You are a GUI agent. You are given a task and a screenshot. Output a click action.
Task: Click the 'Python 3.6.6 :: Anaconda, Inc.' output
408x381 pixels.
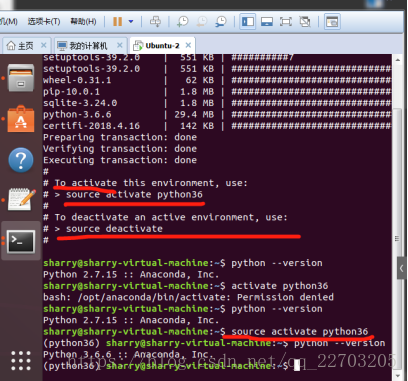pos(127,354)
